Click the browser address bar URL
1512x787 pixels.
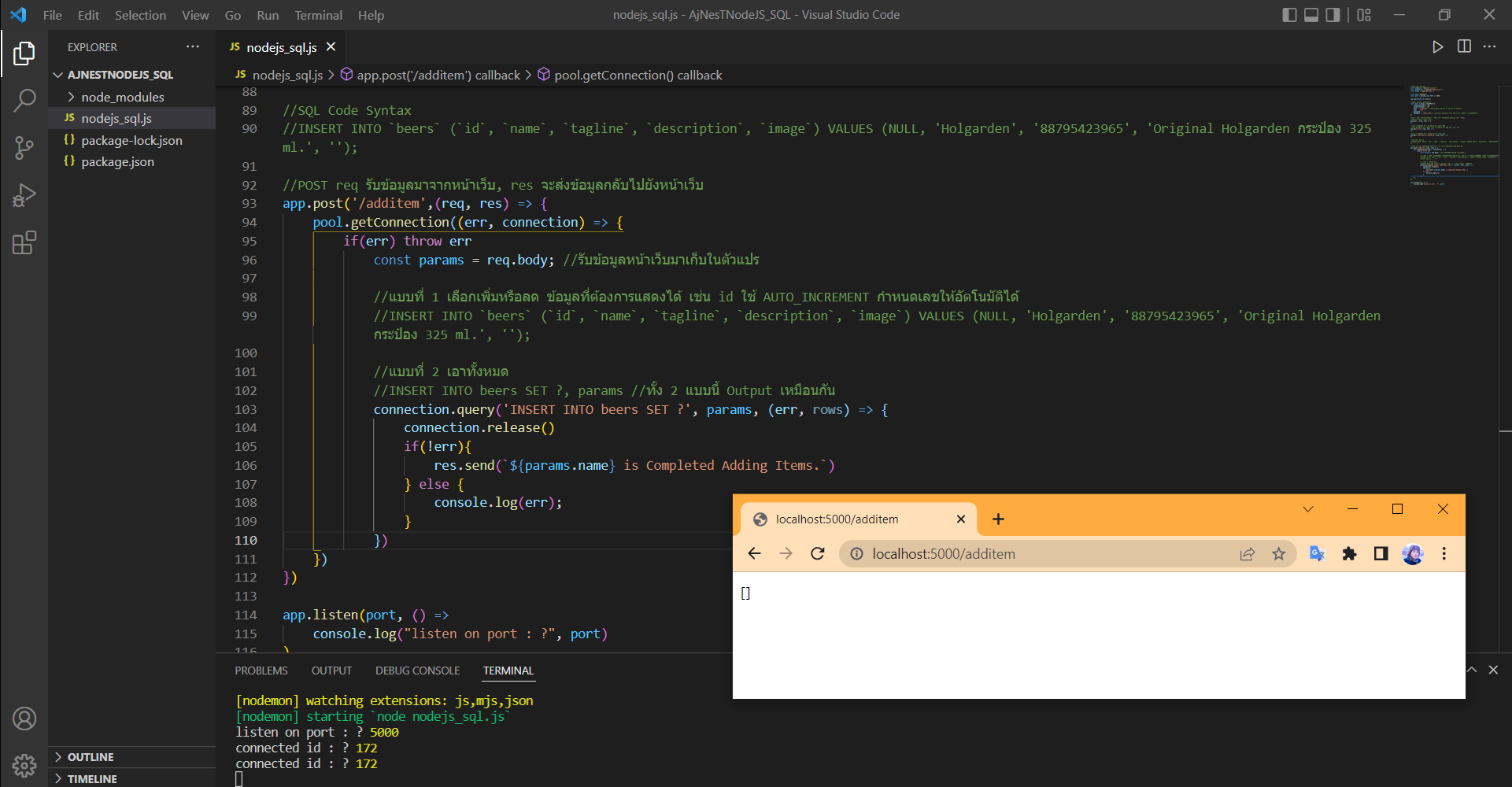943,554
